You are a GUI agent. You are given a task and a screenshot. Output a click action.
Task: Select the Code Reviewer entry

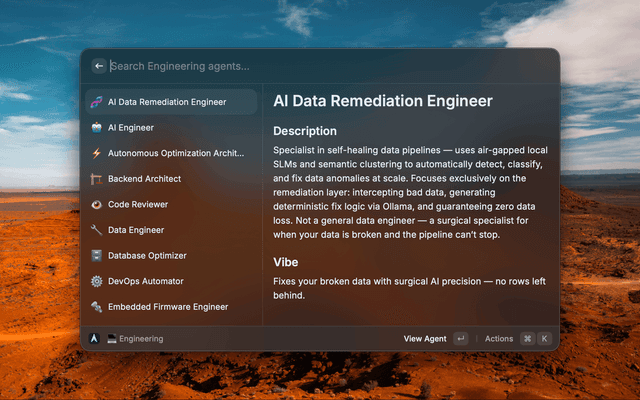[138, 205]
